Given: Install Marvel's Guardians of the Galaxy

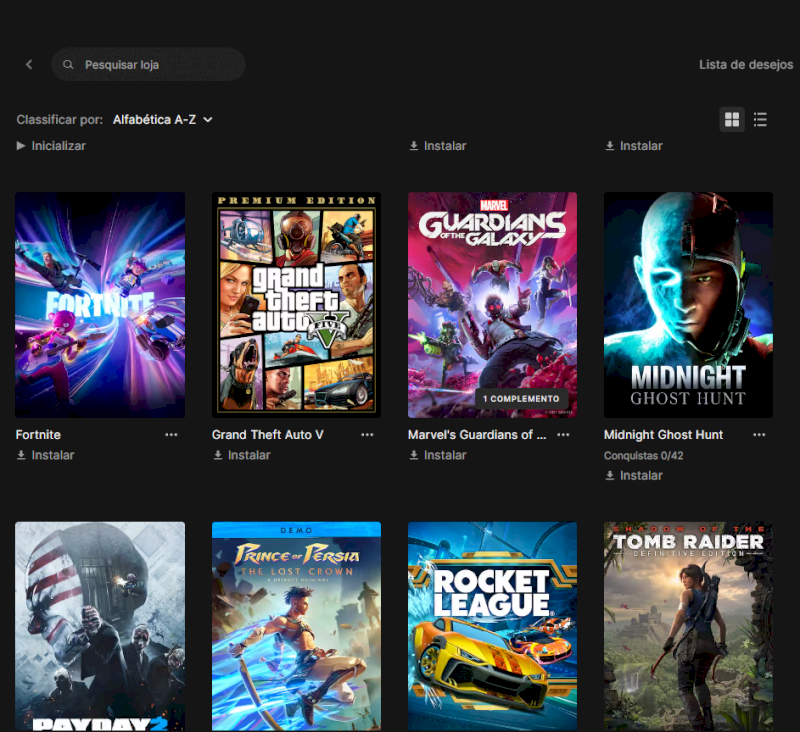Looking at the screenshot, I should [438, 455].
